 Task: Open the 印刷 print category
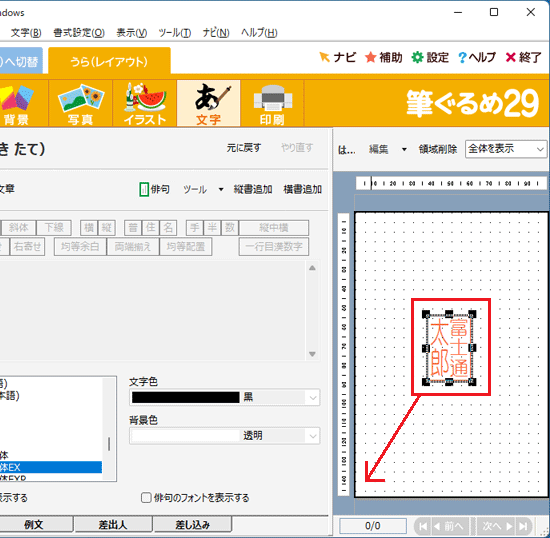[x=272, y=103]
